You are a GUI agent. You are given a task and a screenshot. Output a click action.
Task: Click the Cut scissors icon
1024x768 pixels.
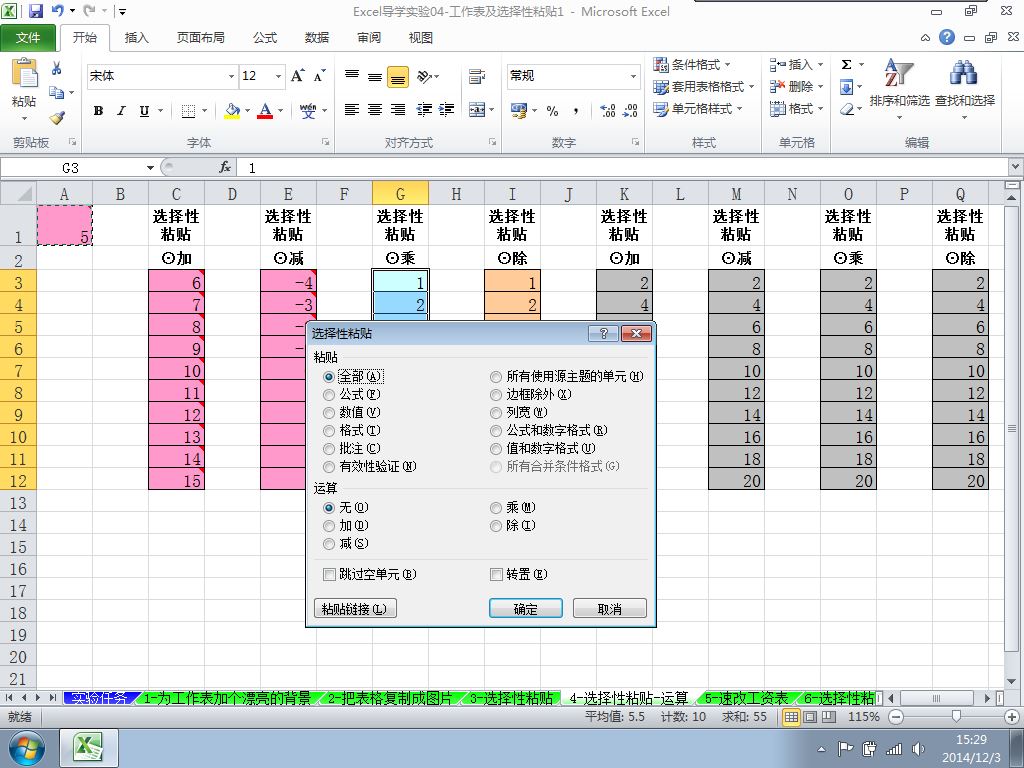[57, 68]
